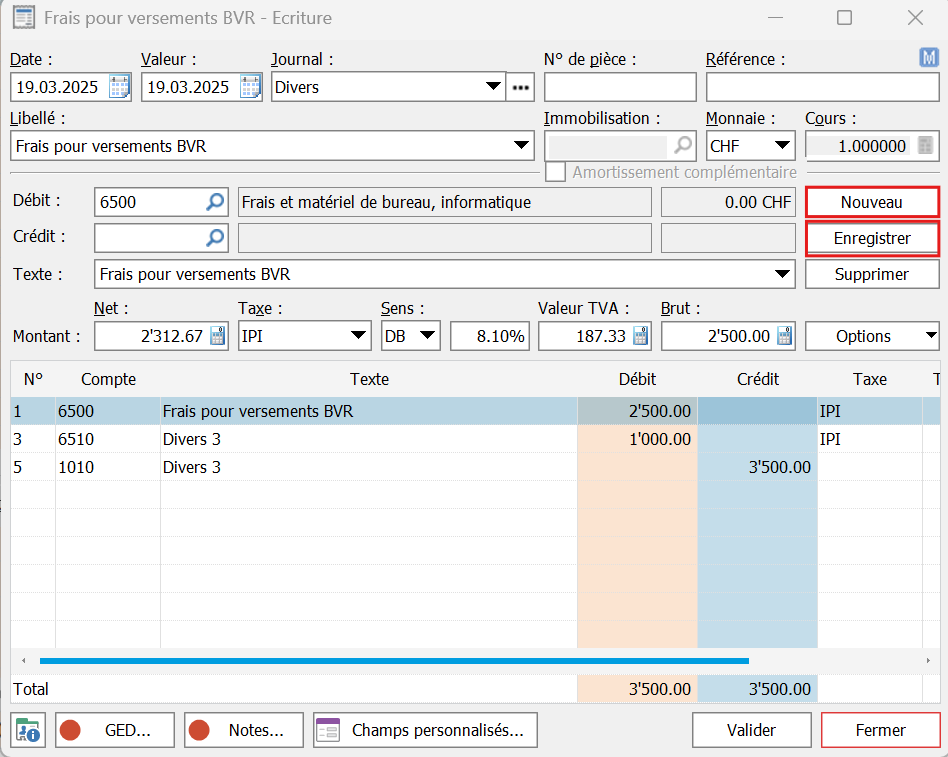Screen dimensions: 948x757
Task: Open the Valeur date calendar picker
Action: point(250,87)
